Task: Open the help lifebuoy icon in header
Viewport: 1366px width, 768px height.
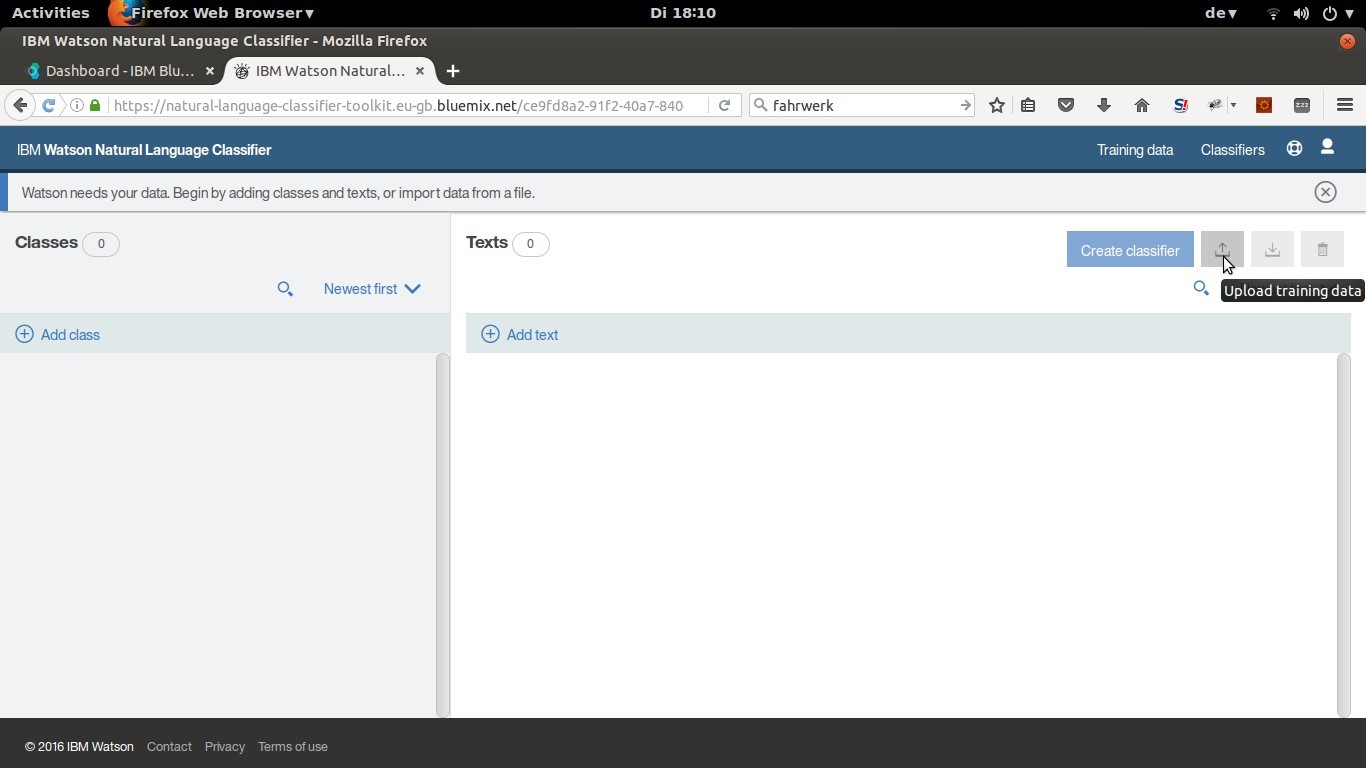Action: [x=1294, y=148]
